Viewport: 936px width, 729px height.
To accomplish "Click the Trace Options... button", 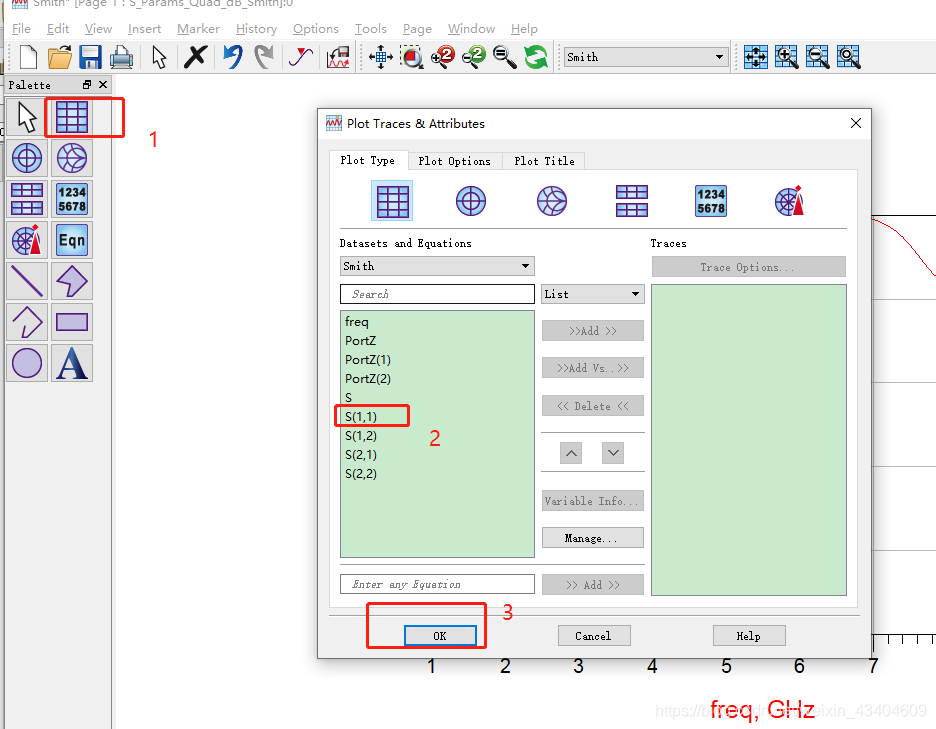I will [x=749, y=267].
